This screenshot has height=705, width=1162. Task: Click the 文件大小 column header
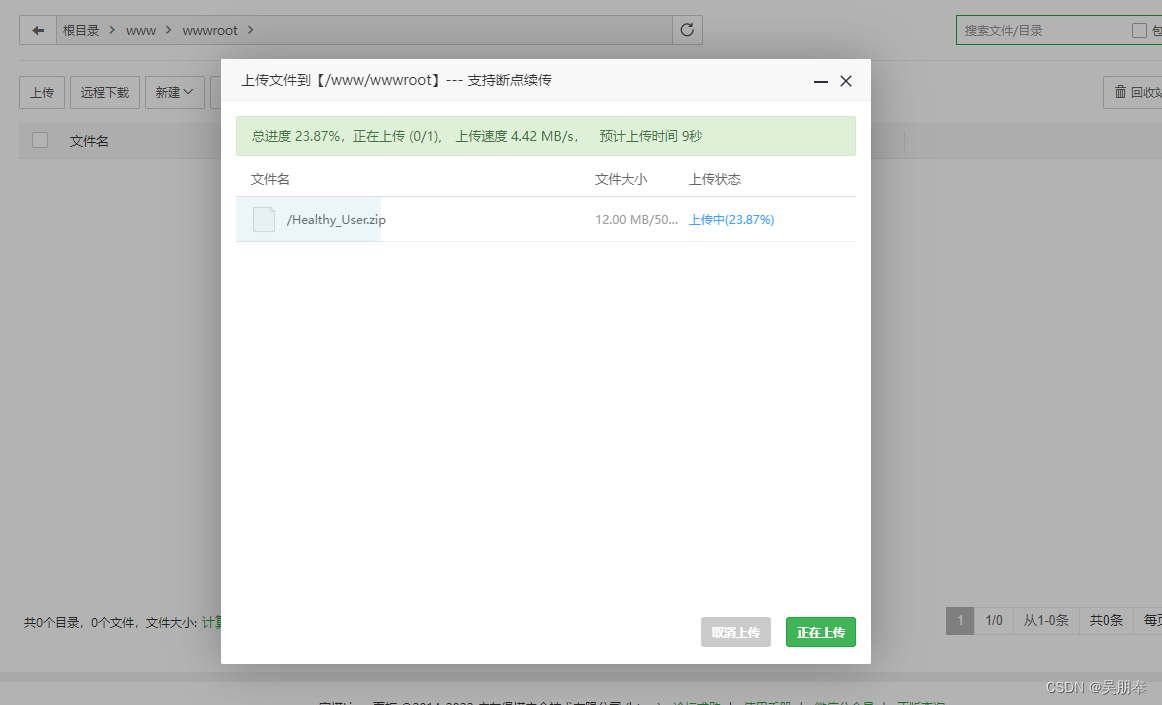point(621,179)
